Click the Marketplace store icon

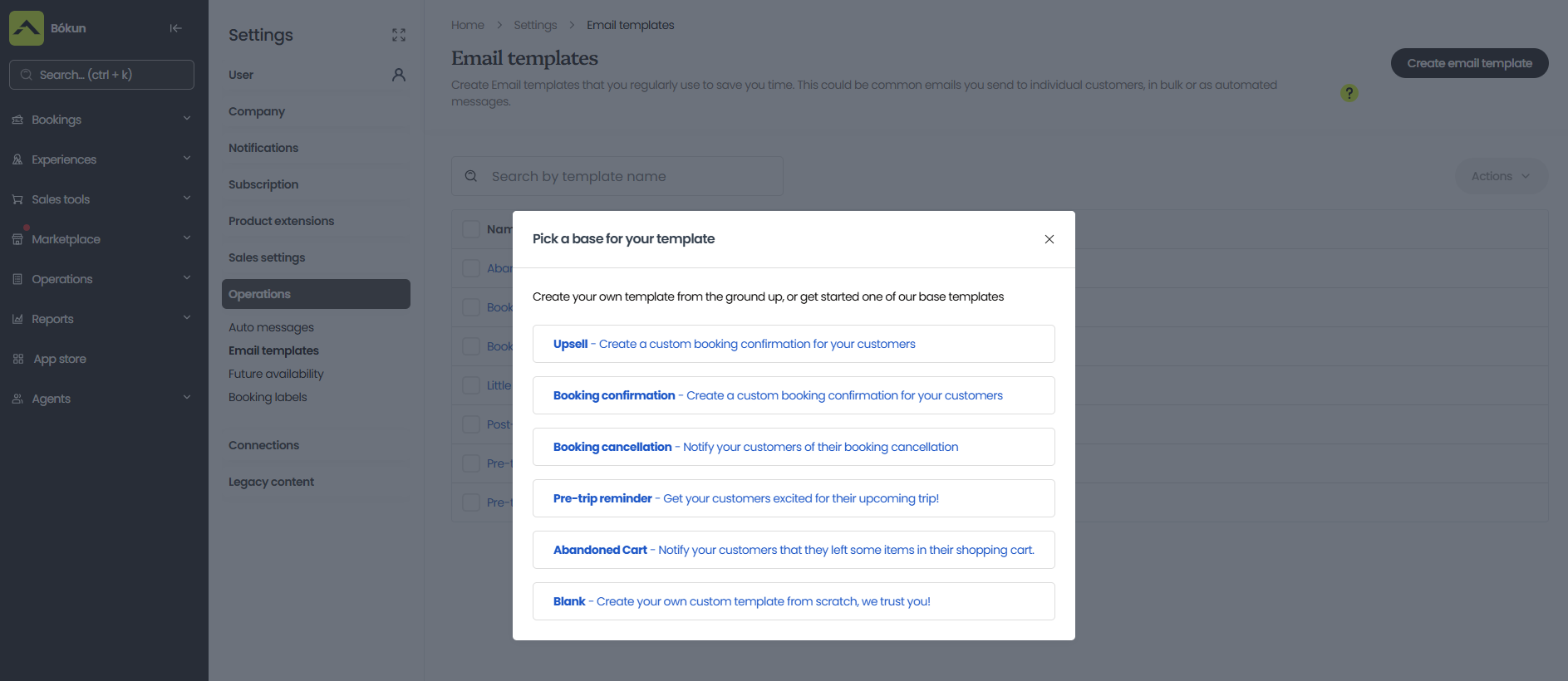[17, 239]
